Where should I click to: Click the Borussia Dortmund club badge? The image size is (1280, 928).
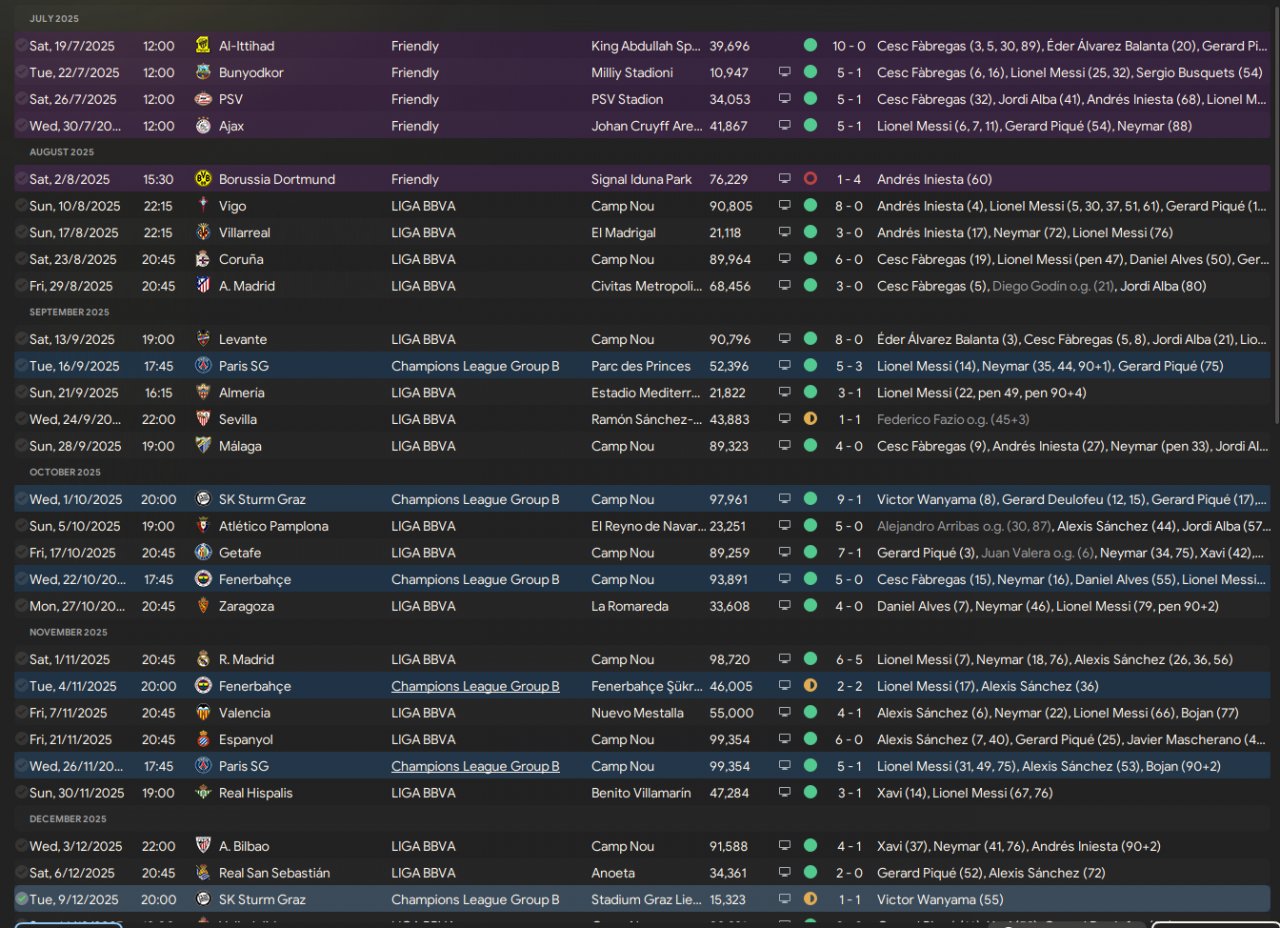coord(203,179)
